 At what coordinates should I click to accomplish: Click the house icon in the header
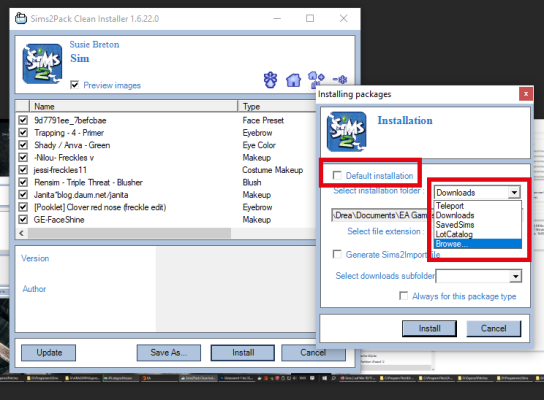click(293, 80)
